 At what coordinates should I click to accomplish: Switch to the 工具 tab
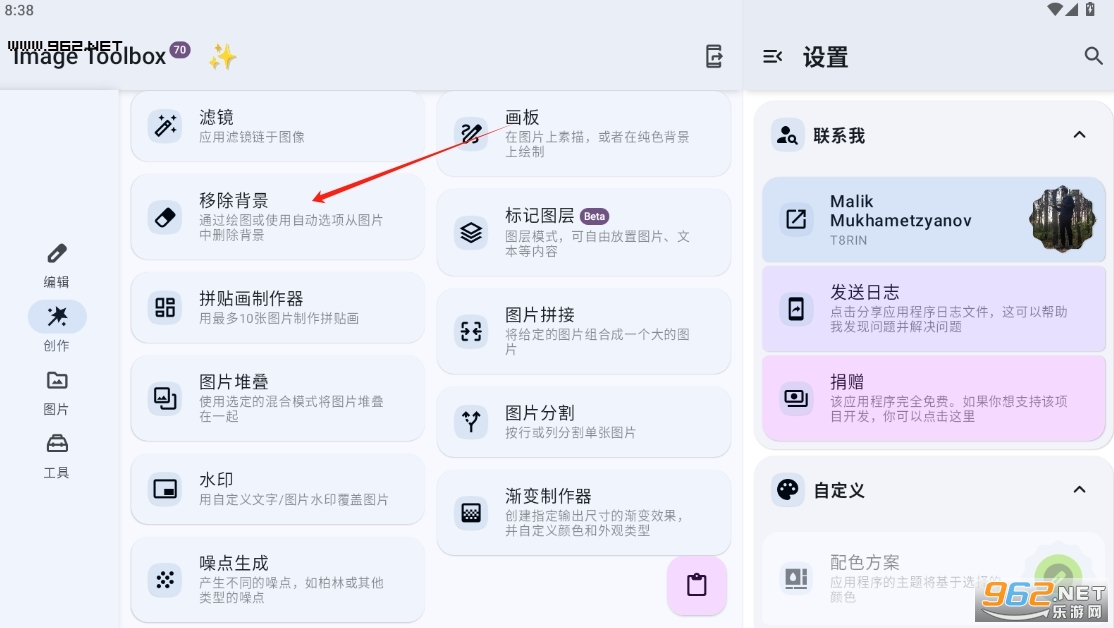tap(57, 456)
